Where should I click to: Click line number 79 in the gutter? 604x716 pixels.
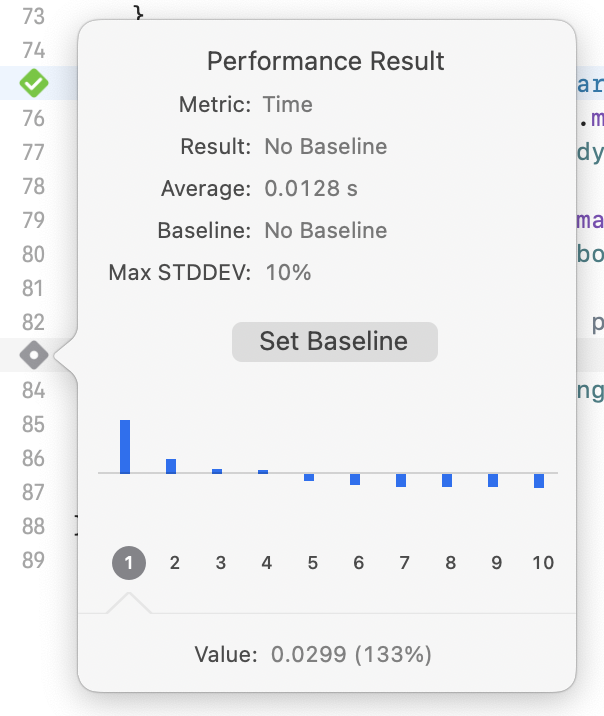(x=34, y=220)
